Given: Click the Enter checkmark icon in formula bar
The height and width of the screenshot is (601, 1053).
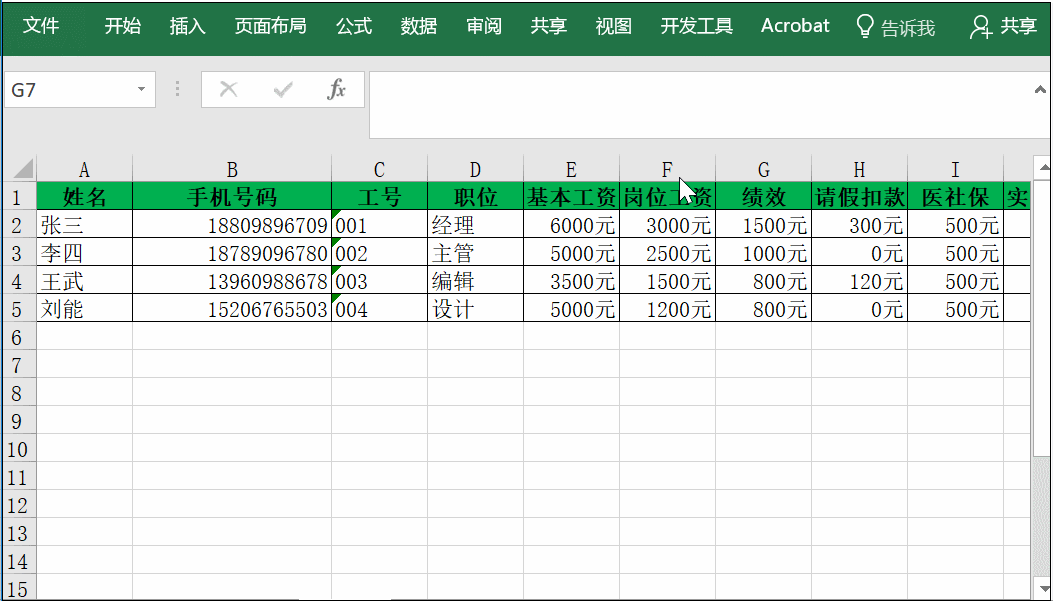Looking at the screenshot, I should (x=283, y=90).
